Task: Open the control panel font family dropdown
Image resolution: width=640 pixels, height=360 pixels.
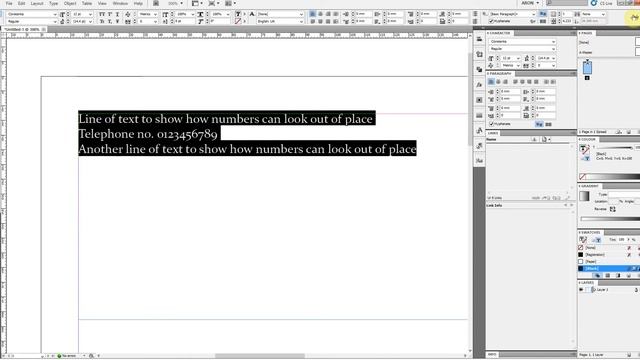Action: tap(31, 14)
